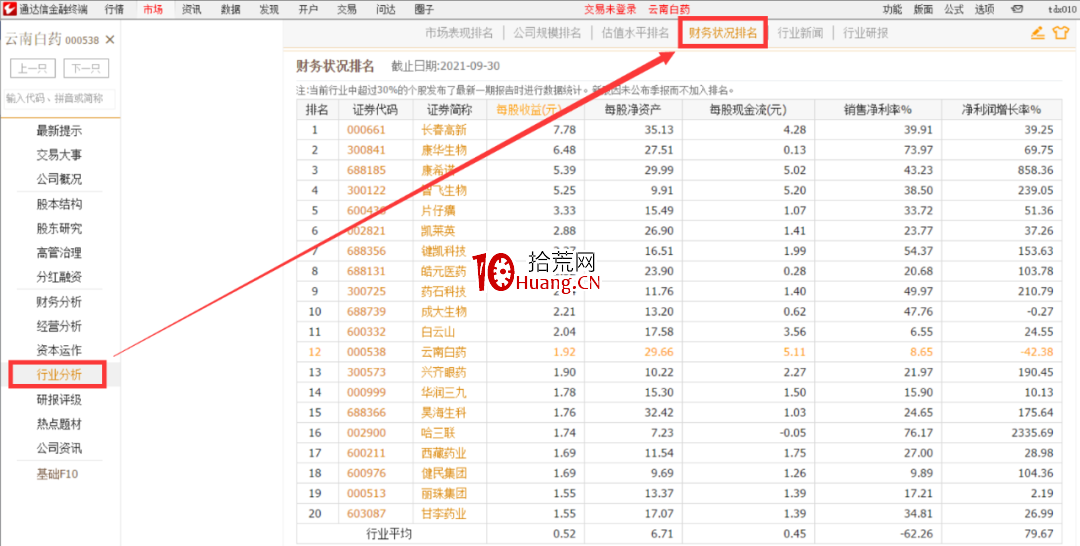Open the 交易 menu
This screenshot has width=1080, height=546.
click(x=346, y=9)
